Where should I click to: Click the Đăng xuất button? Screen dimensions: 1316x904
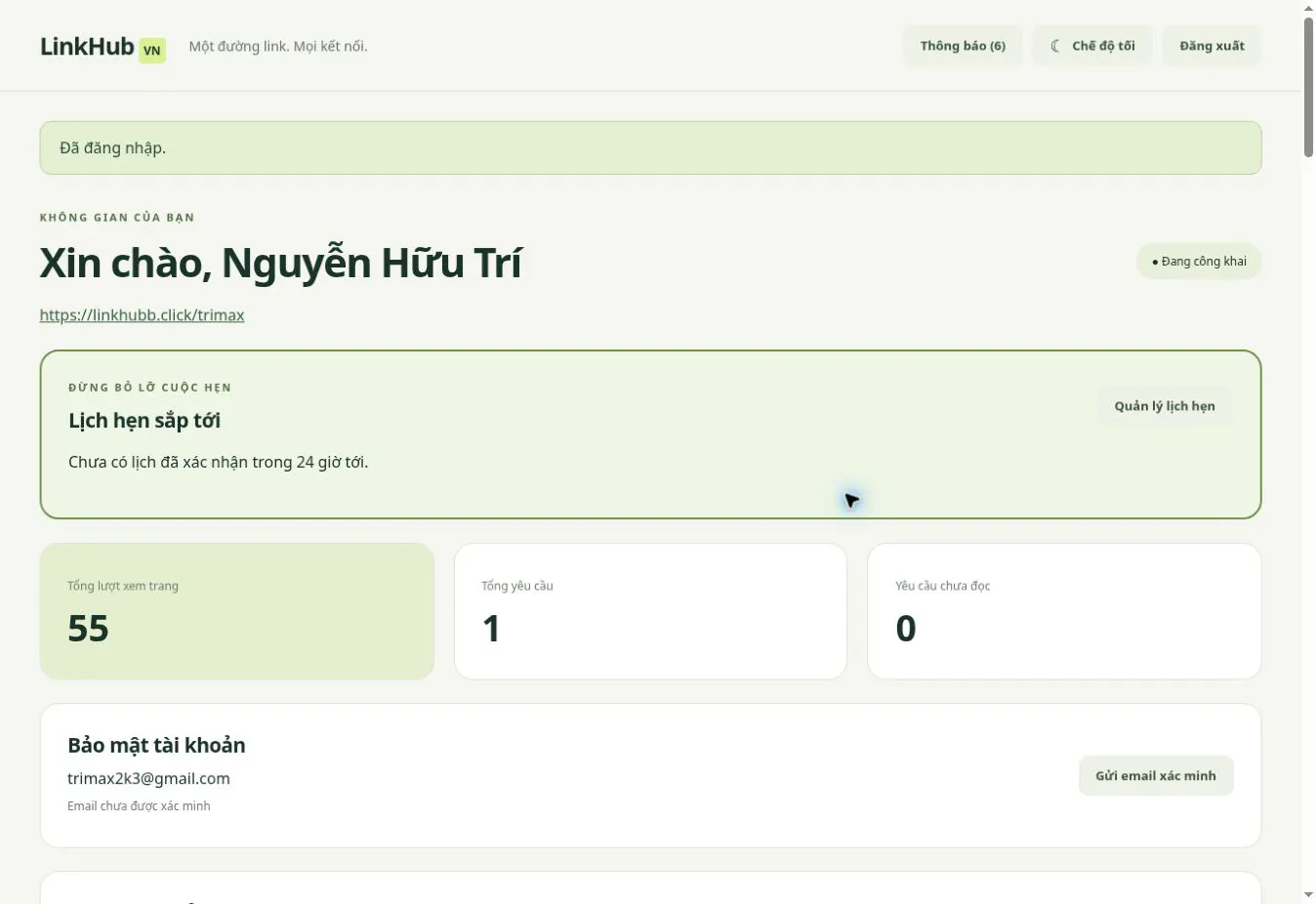1212,46
